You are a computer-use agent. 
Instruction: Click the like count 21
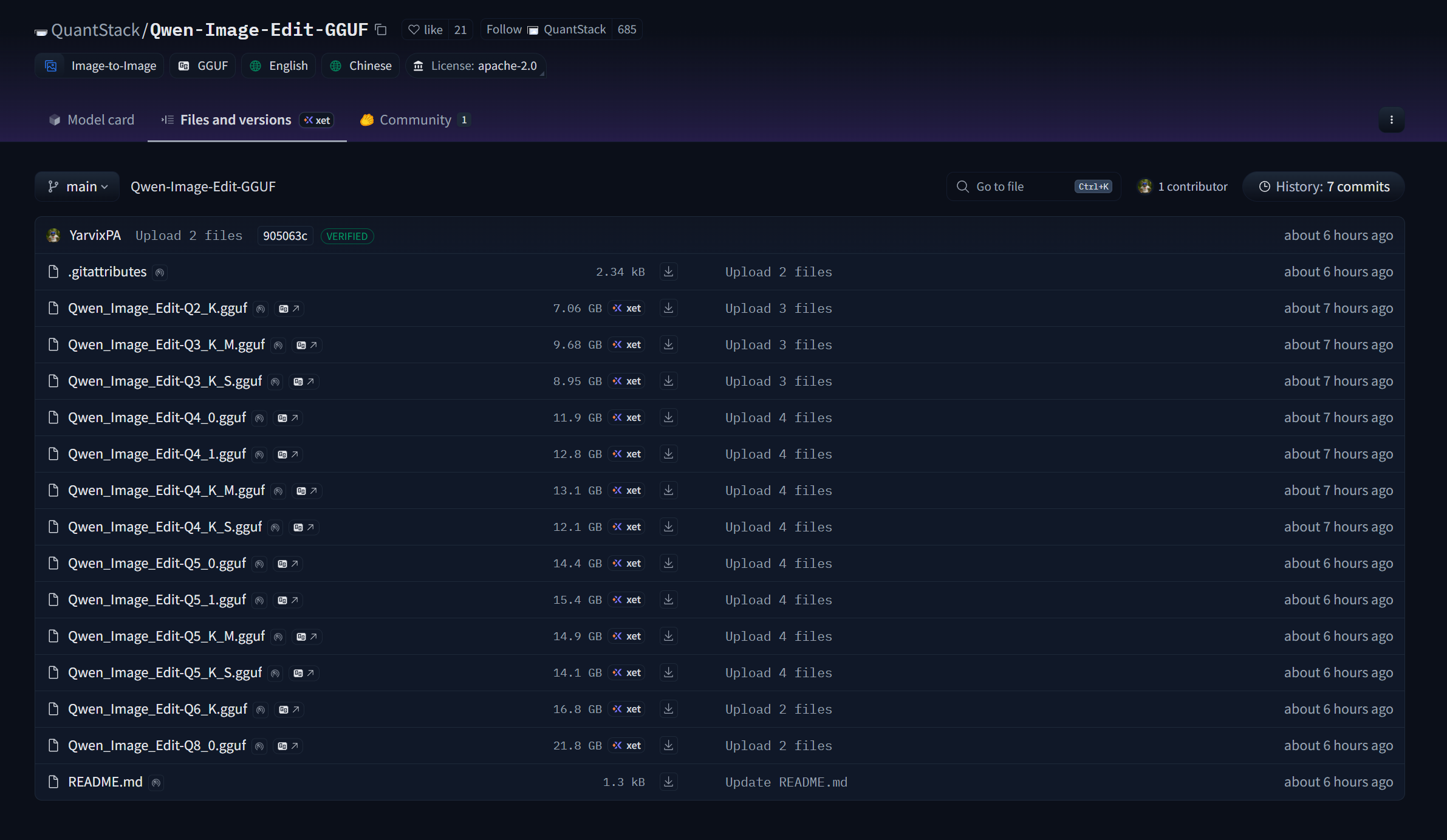pos(460,30)
